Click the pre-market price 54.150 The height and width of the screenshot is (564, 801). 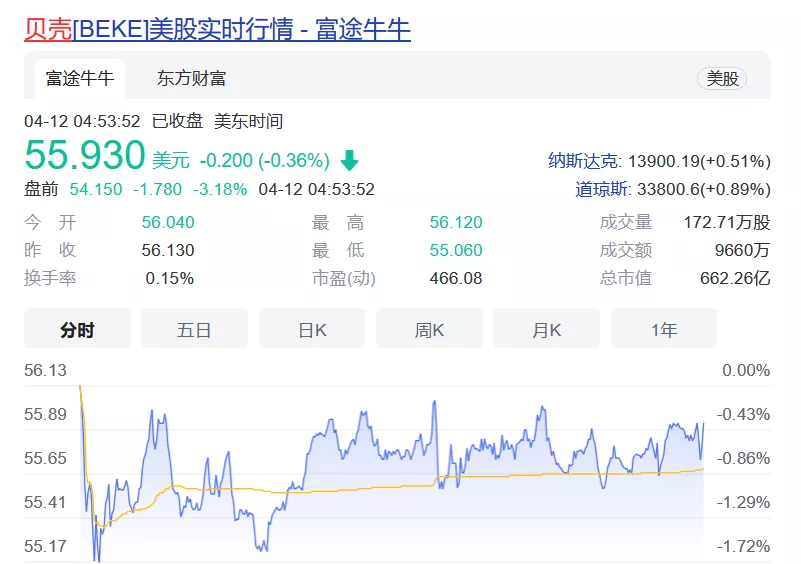pyautogui.click(x=96, y=189)
